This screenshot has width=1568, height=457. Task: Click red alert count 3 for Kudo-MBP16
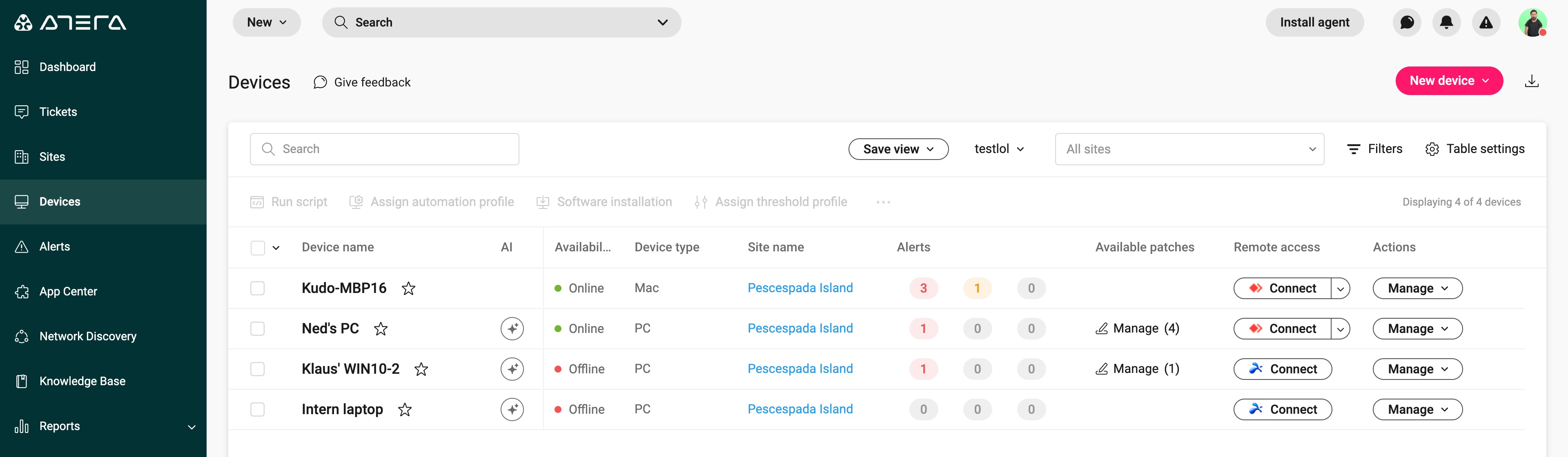coord(923,288)
